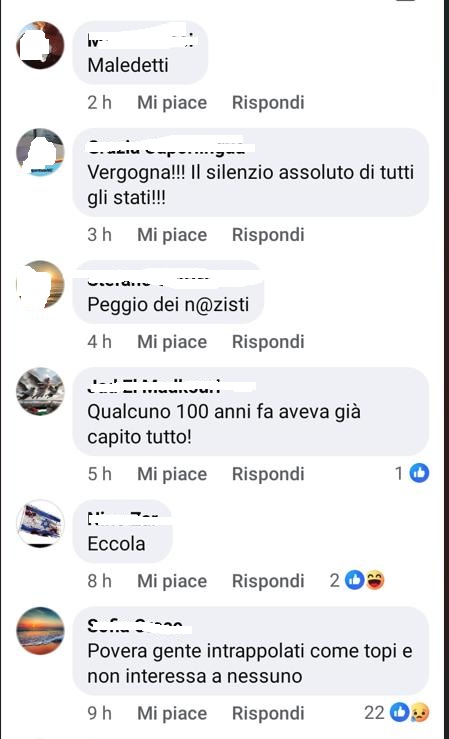The width and height of the screenshot is (449, 739).
Task: Open the like reaction icon next to the 22 count
Action: (x=399, y=713)
